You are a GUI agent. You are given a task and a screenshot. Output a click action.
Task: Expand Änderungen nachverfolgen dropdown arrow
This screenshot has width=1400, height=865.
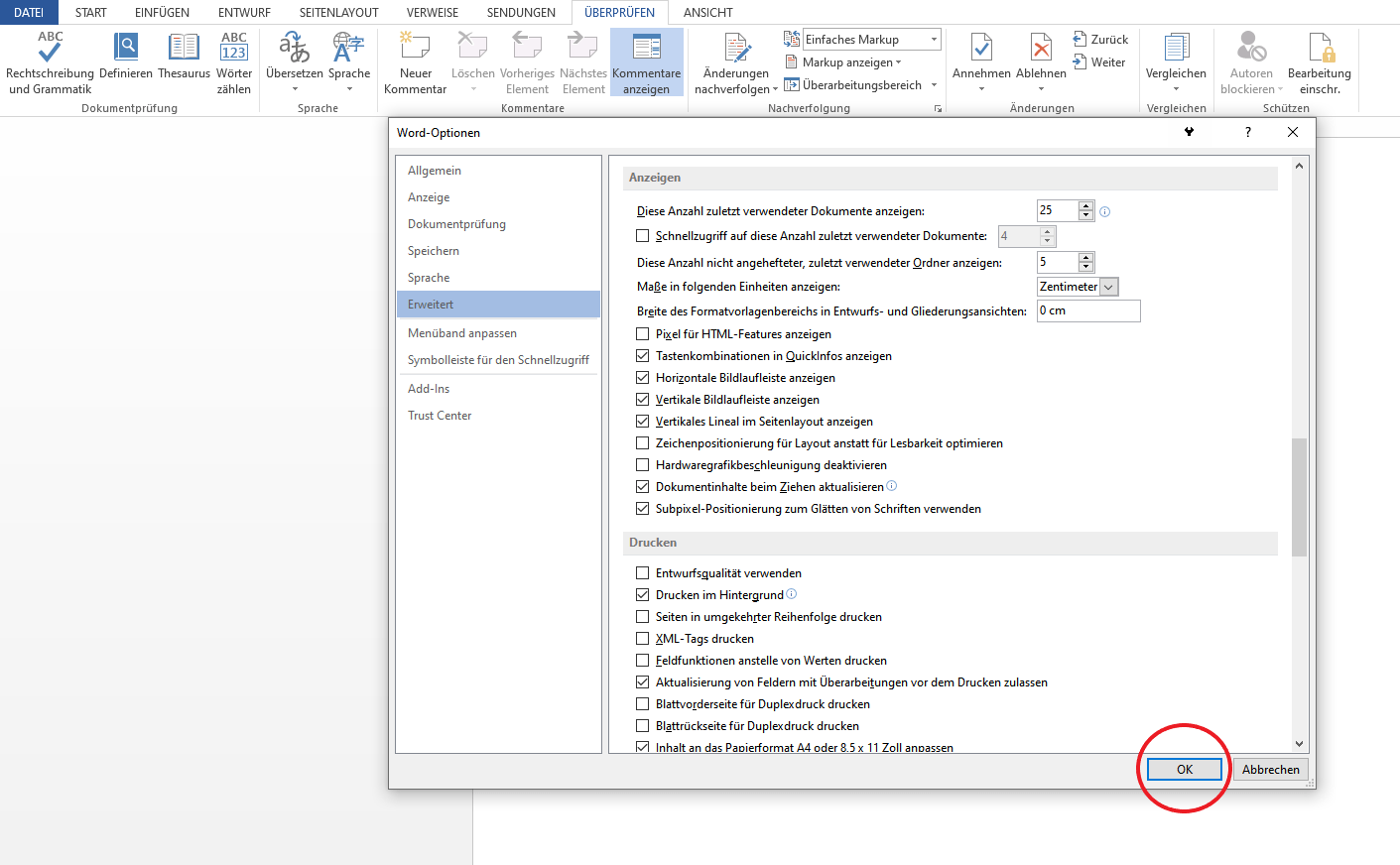click(x=775, y=90)
